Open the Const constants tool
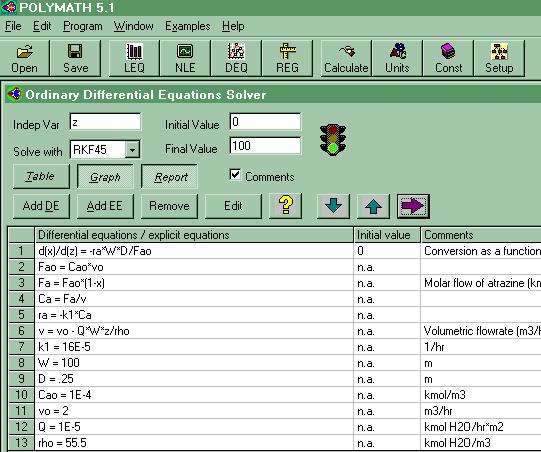The height and width of the screenshot is (452, 541). tap(448, 58)
